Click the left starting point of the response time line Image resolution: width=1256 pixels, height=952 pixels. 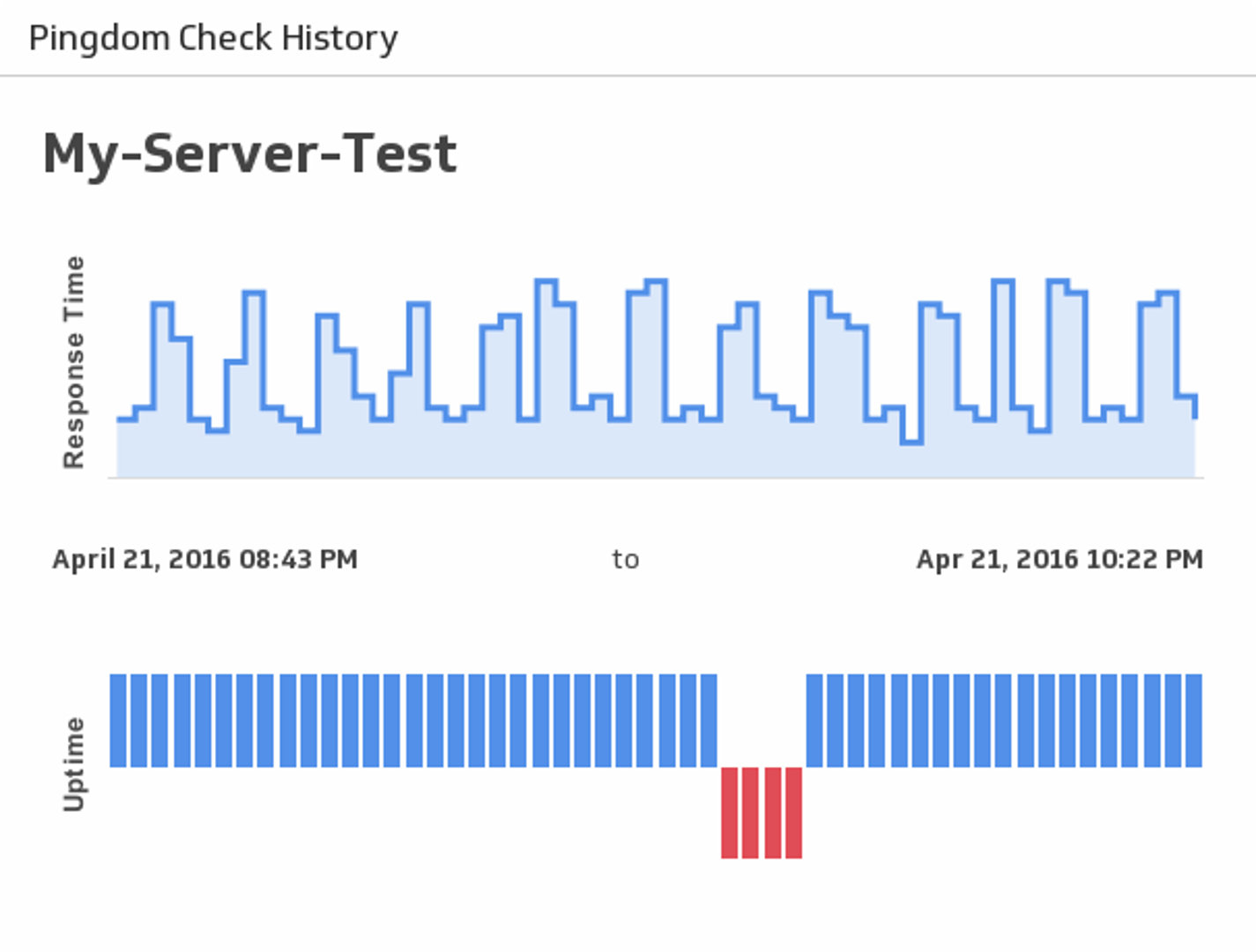119,420
